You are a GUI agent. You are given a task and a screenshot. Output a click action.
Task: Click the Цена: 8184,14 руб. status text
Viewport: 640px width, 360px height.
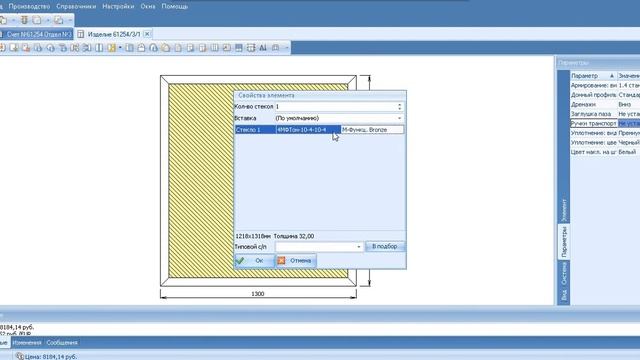[51, 357]
